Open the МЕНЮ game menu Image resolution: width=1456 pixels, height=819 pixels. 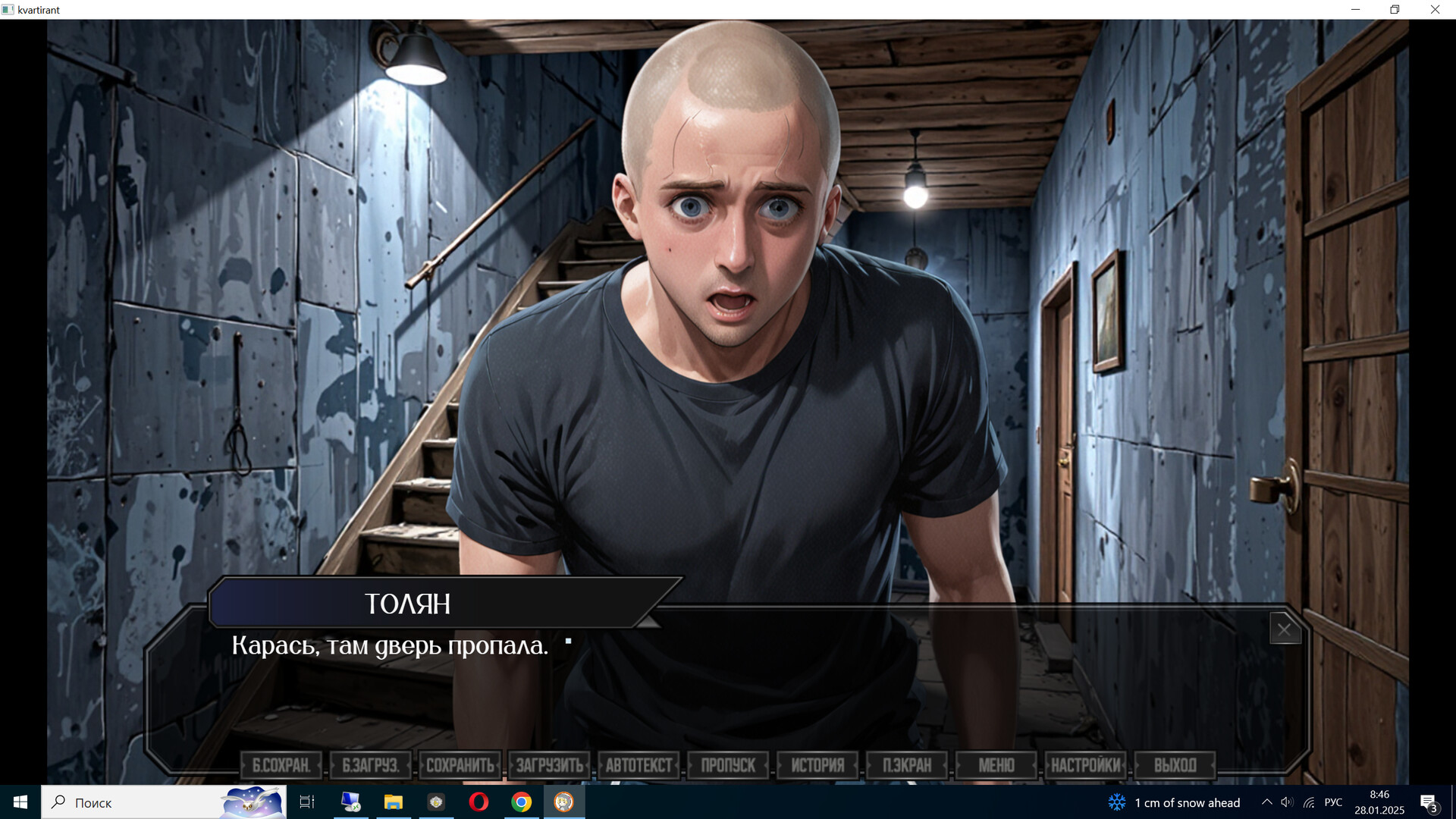(x=996, y=764)
